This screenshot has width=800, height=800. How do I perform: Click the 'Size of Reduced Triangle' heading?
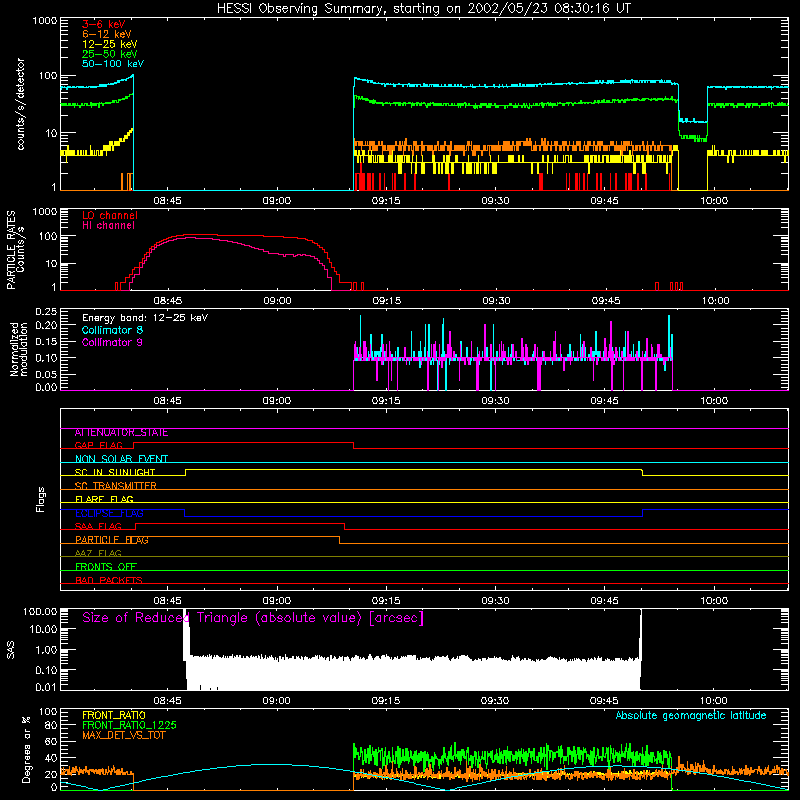click(x=253, y=618)
